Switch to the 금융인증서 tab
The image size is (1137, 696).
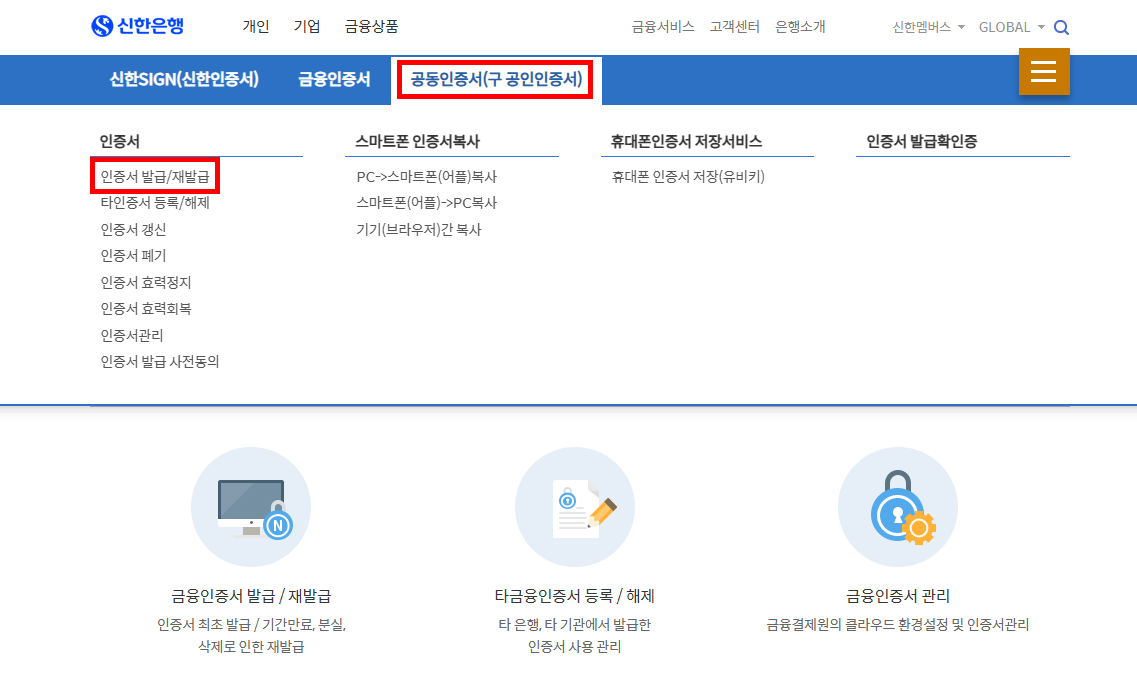pos(333,80)
